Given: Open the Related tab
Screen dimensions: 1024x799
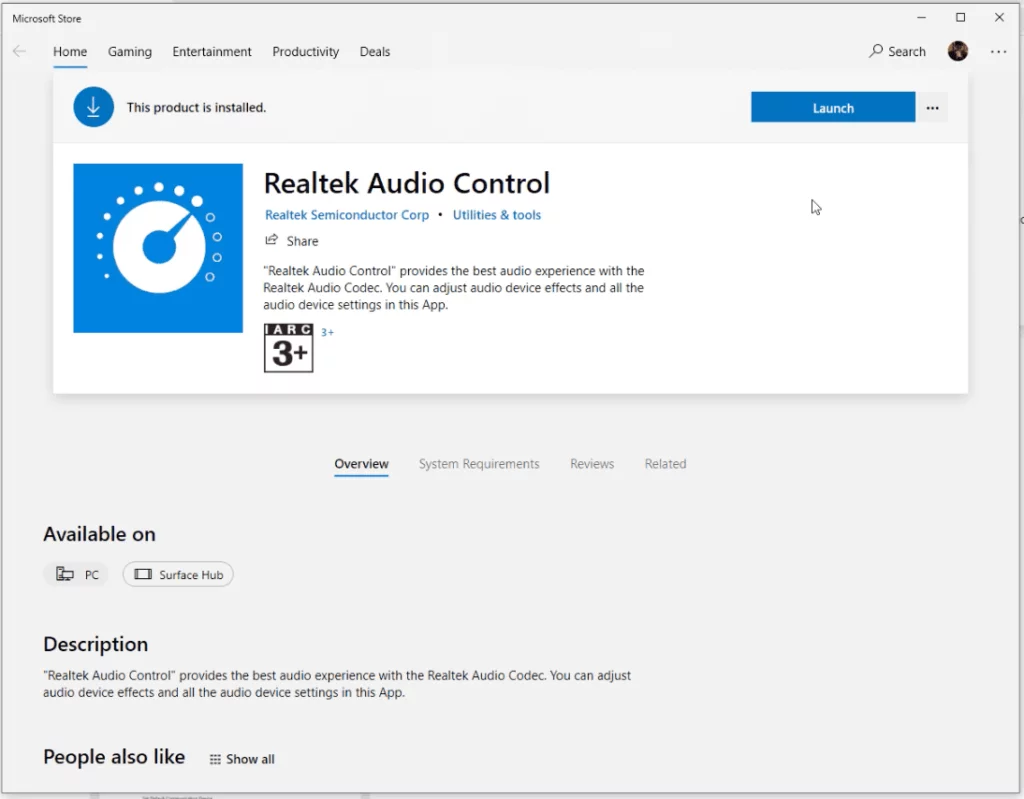Looking at the screenshot, I should [665, 464].
